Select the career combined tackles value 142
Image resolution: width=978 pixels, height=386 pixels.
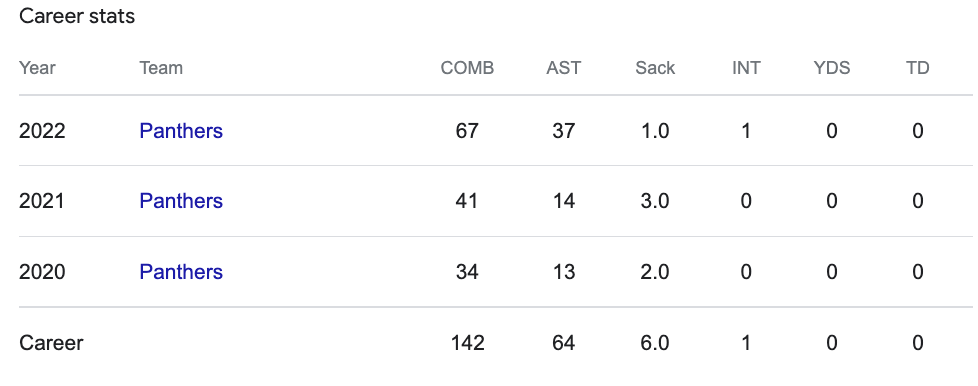pyautogui.click(x=467, y=343)
